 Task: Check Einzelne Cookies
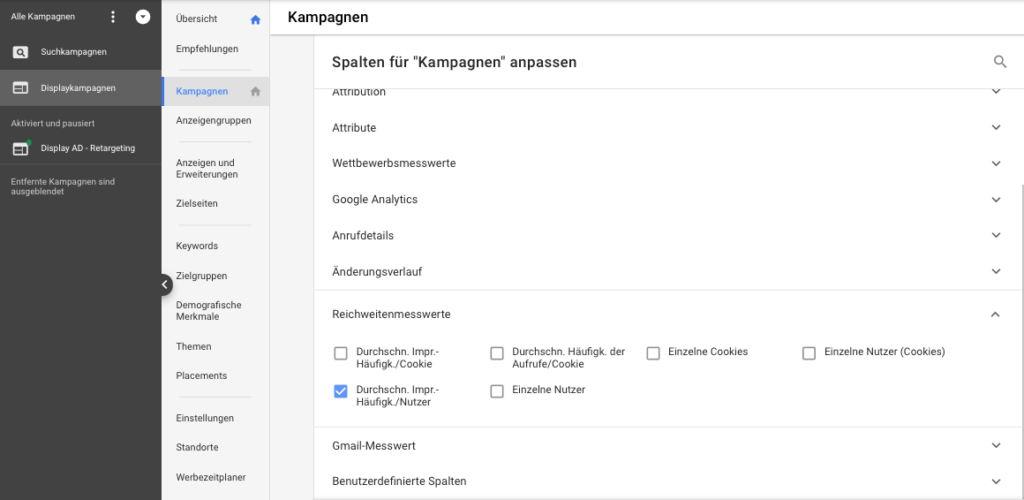(x=653, y=354)
